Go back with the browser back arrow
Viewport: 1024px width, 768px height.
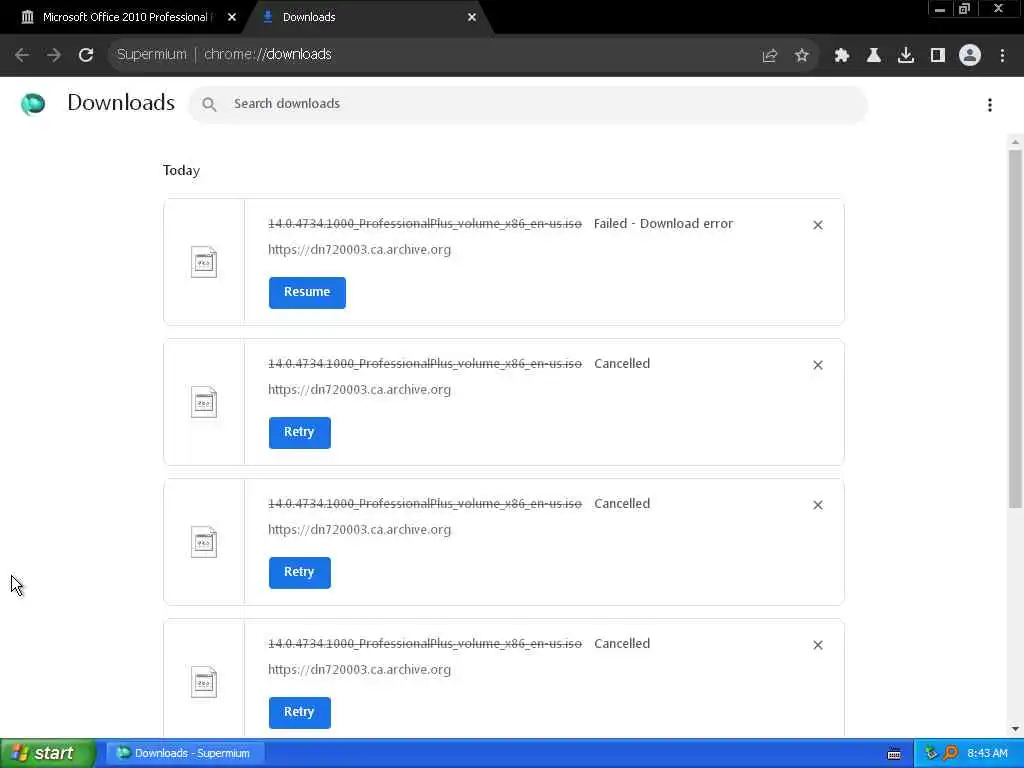pos(22,55)
